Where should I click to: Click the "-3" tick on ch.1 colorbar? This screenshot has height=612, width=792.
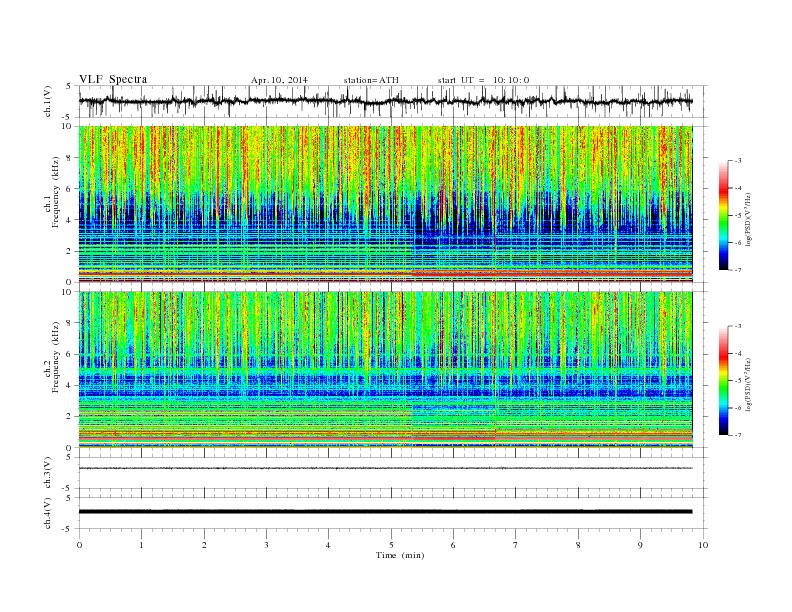click(737, 161)
